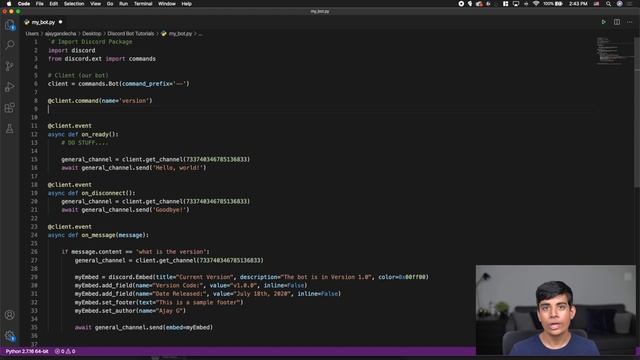This screenshot has width=640, height=360.
Task: Open the Selection menu
Action: (x=74, y=4)
